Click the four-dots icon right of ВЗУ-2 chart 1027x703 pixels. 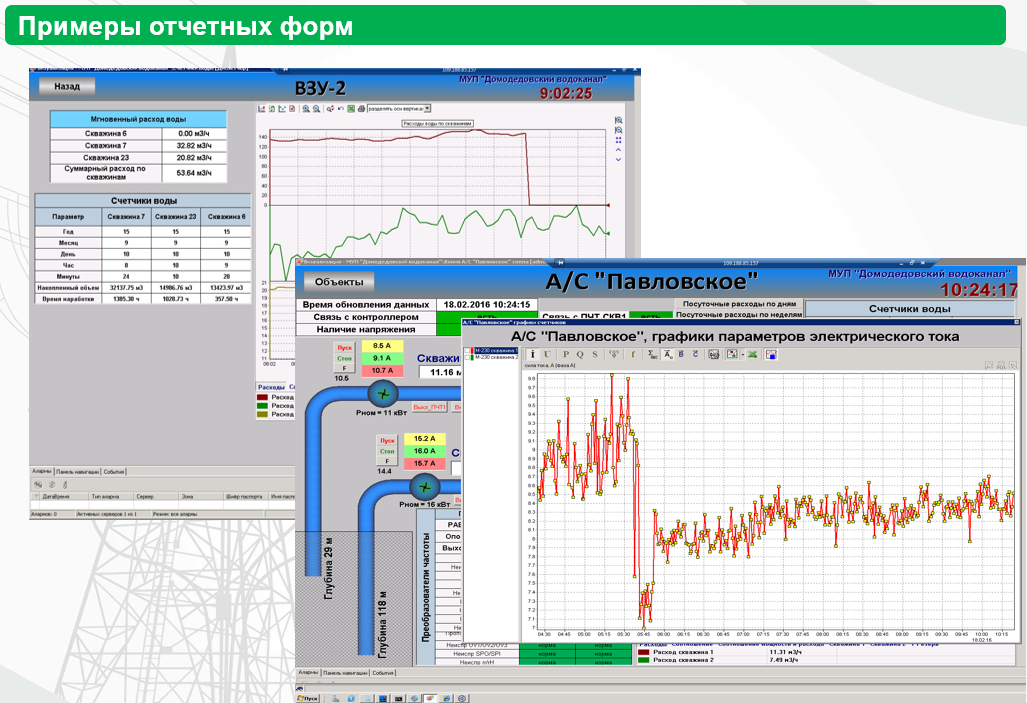(x=618, y=140)
